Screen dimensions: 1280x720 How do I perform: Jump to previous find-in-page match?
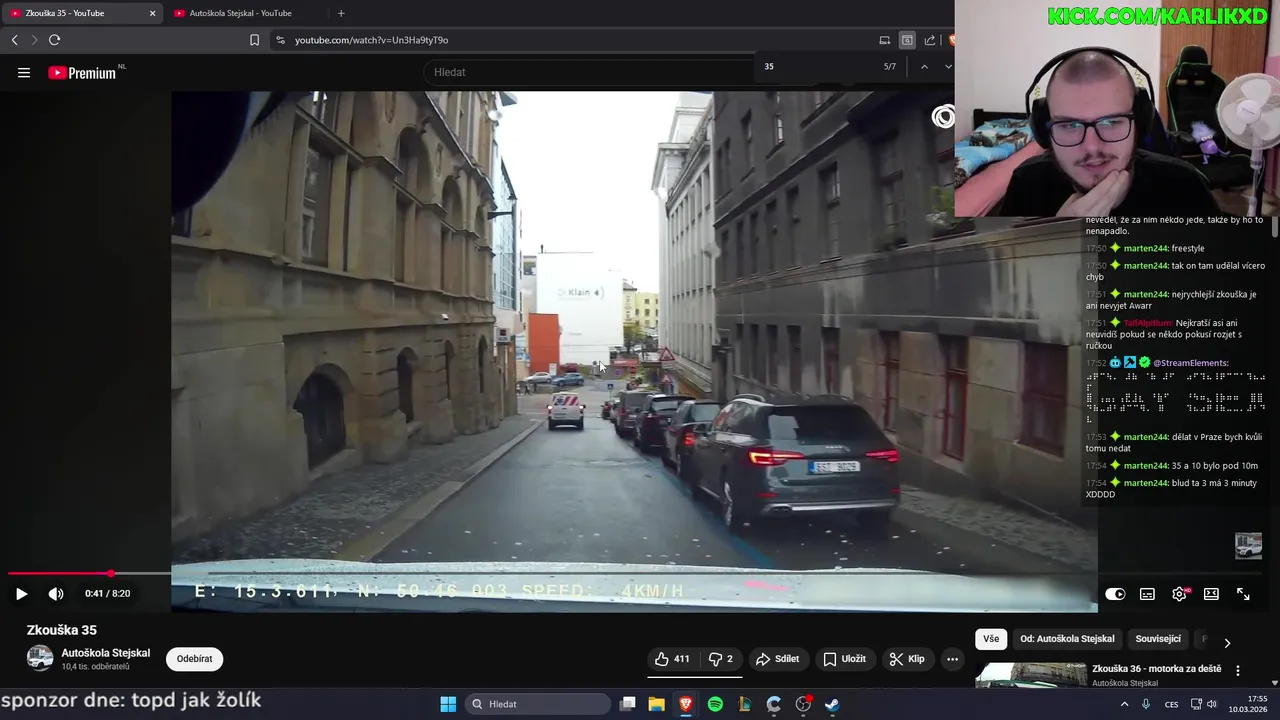[x=924, y=67]
